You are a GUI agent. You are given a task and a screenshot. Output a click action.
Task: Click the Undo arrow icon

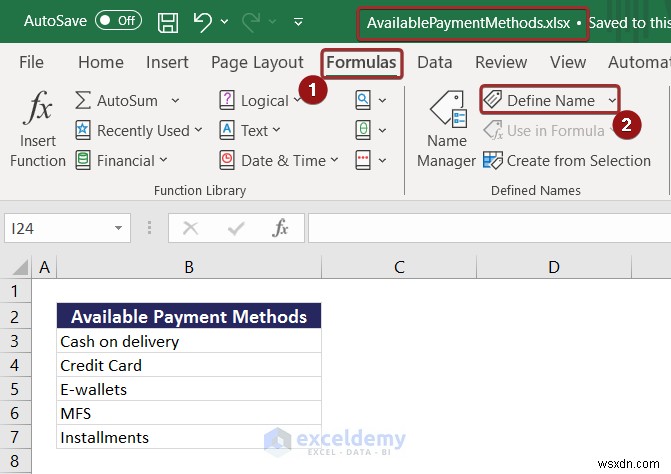[202, 22]
